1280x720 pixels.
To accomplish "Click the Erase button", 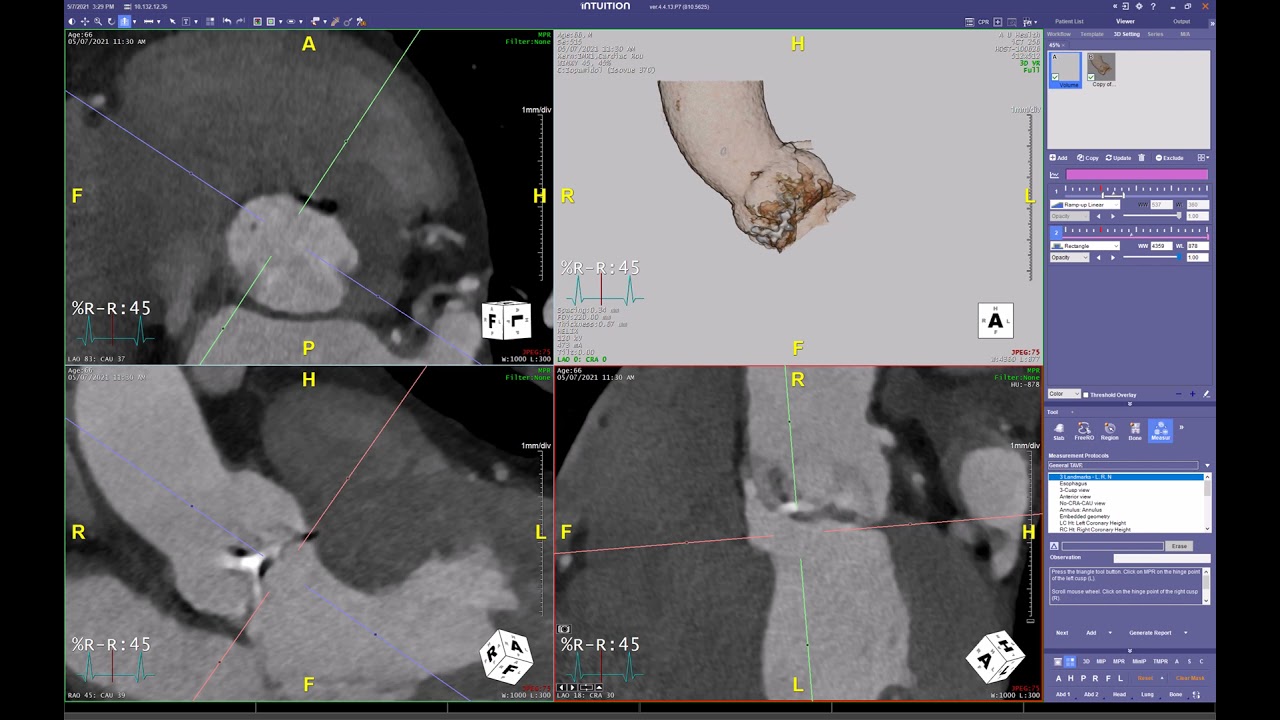I will pyautogui.click(x=1179, y=546).
